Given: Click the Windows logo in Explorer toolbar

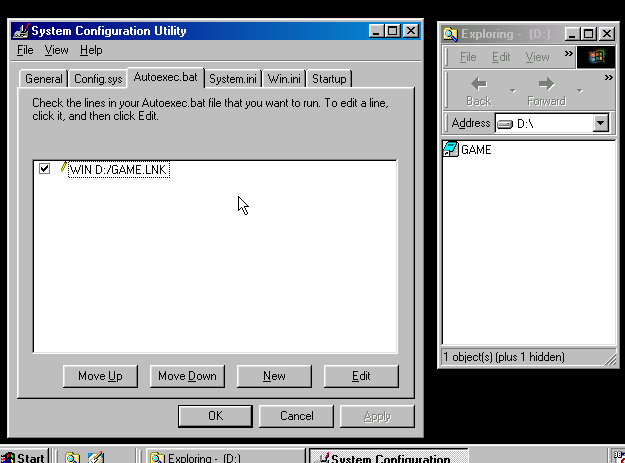Looking at the screenshot, I should click(596, 57).
